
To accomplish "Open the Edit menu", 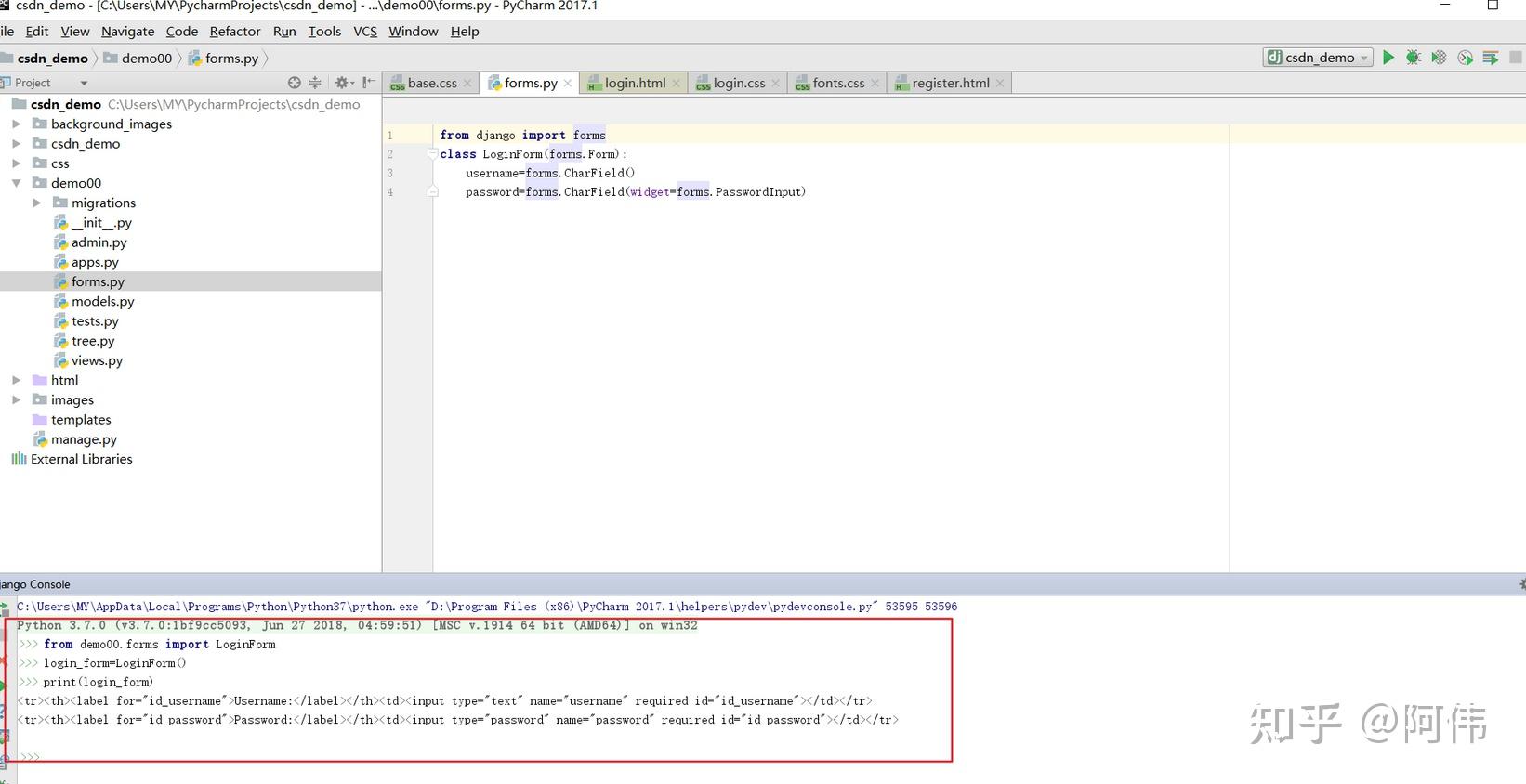I will click(37, 32).
